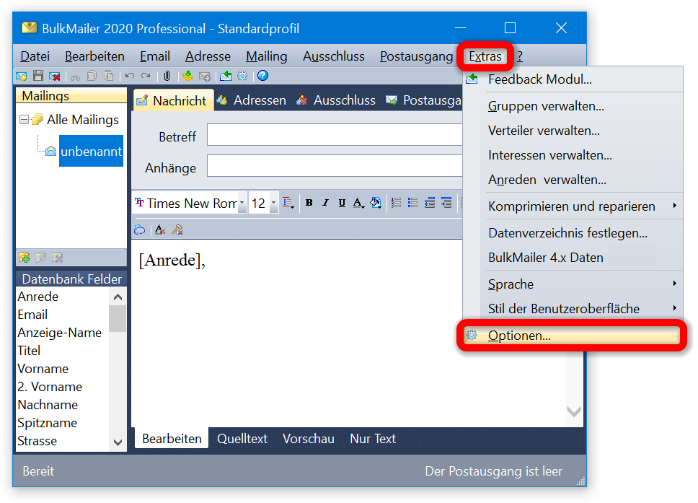The width and height of the screenshot is (698, 503).
Task: Click the bulleted list icon
Action: point(413,203)
